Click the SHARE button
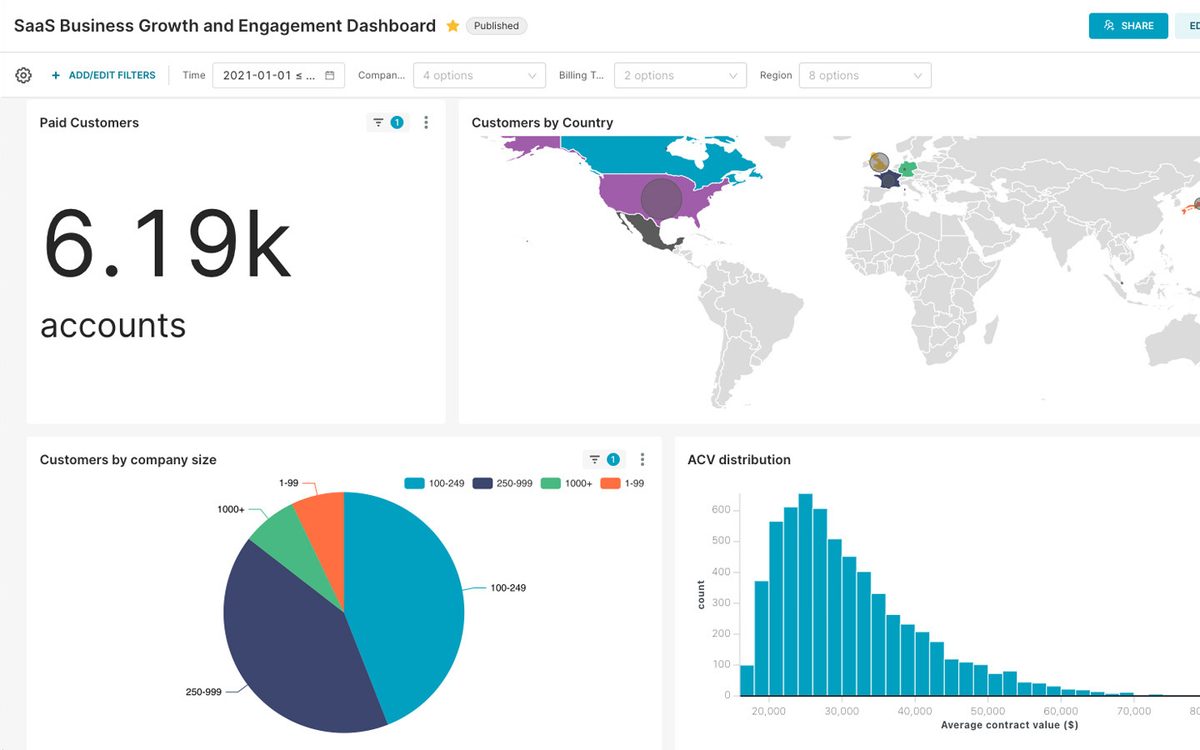Viewport: 1200px width, 750px height. [x=1128, y=26]
